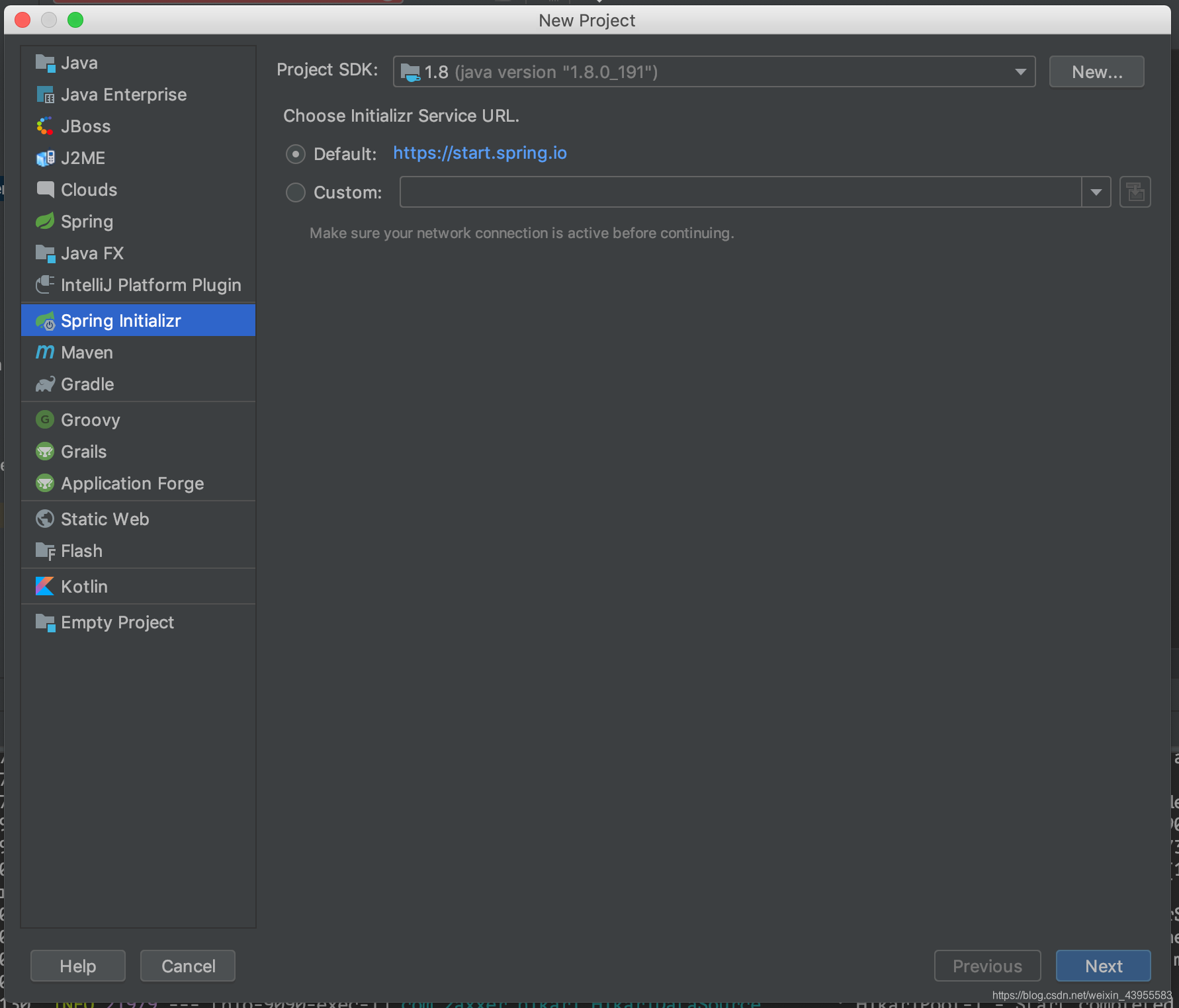1179x1008 pixels.
Task: Pick Kotlin project type
Action: [x=138, y=587]
